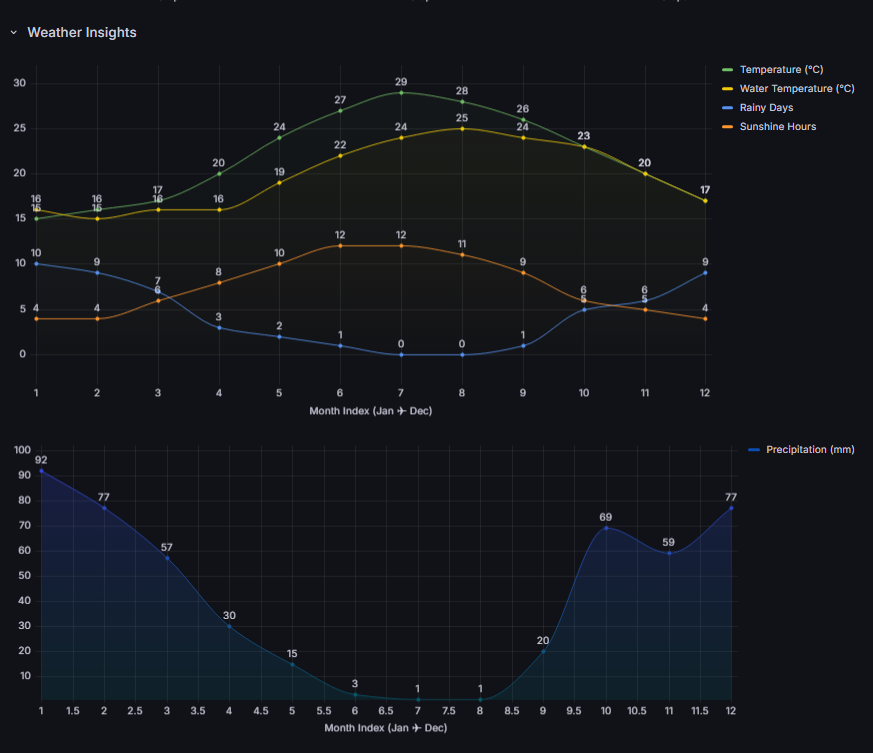Toggle the Water Temperature (°C) legend label
This screenshot has width=873, height=753.
tap(797, 89)
